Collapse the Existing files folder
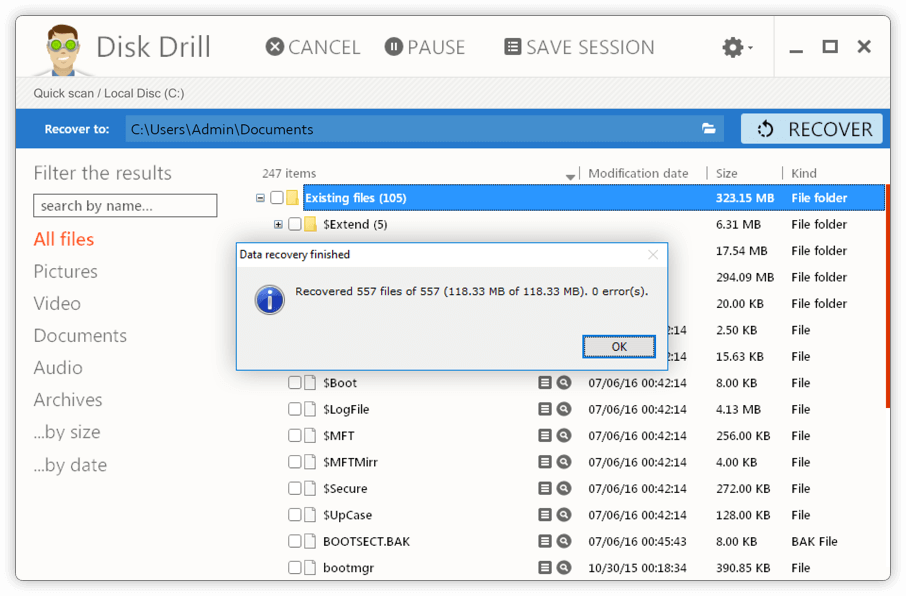This screenshot has width=906, height=596. click(260, 197)
